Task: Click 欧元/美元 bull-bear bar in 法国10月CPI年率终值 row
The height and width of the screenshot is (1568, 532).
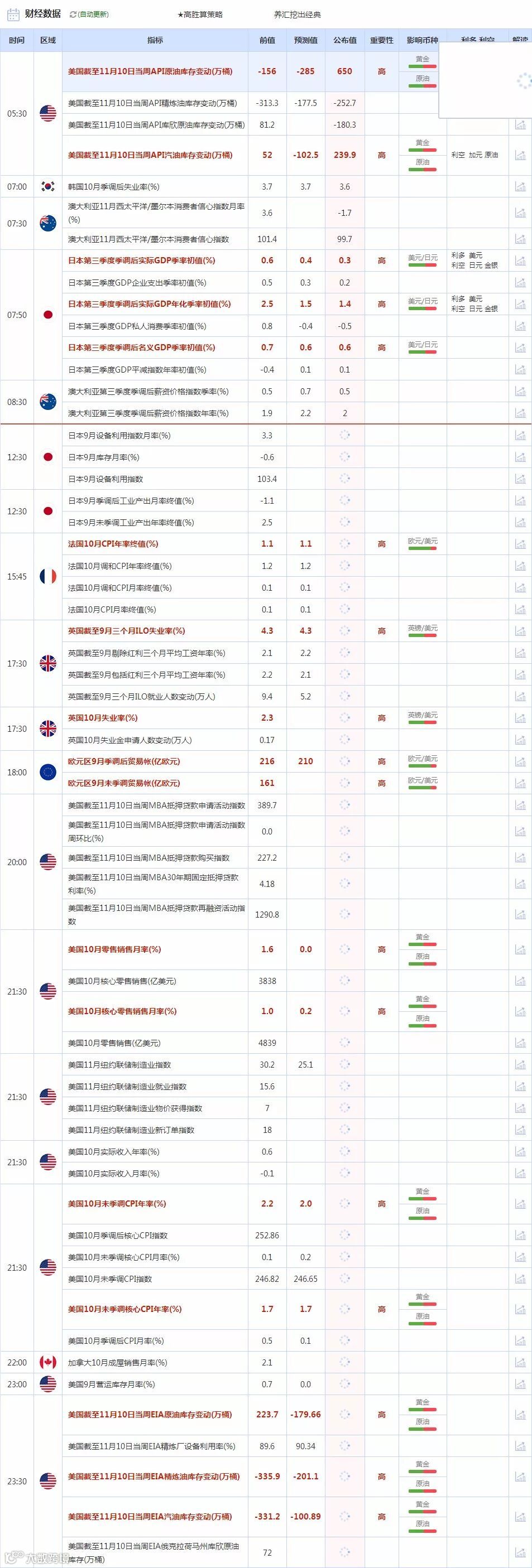Action: click(423, 548)
